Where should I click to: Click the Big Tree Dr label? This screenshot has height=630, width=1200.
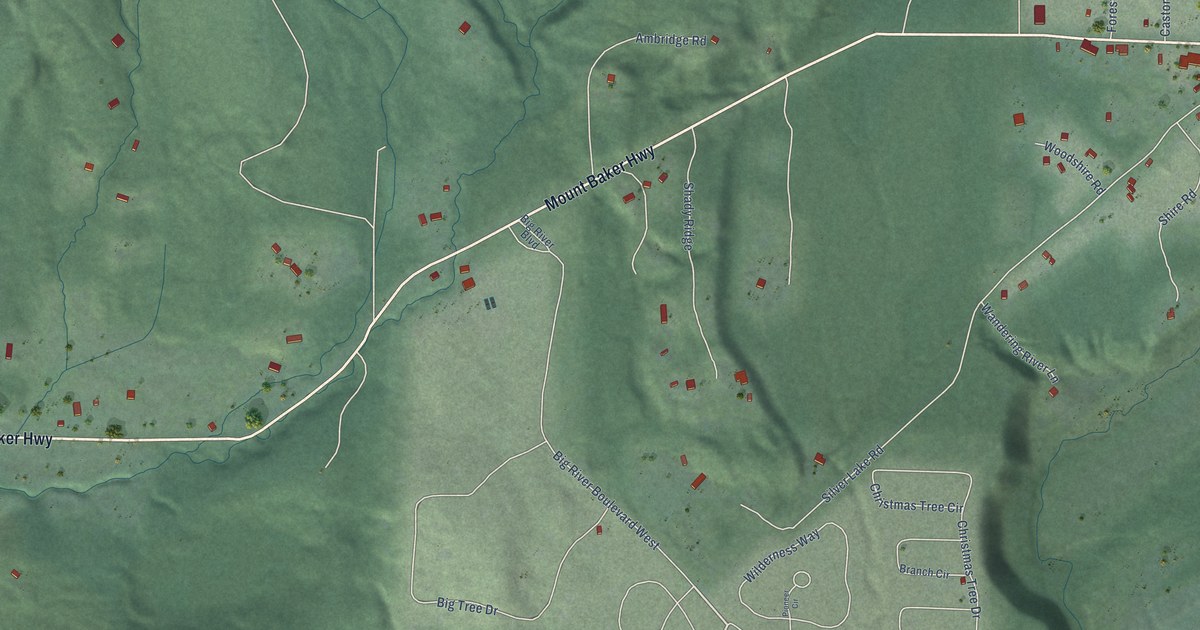click(x=466, y=607)
